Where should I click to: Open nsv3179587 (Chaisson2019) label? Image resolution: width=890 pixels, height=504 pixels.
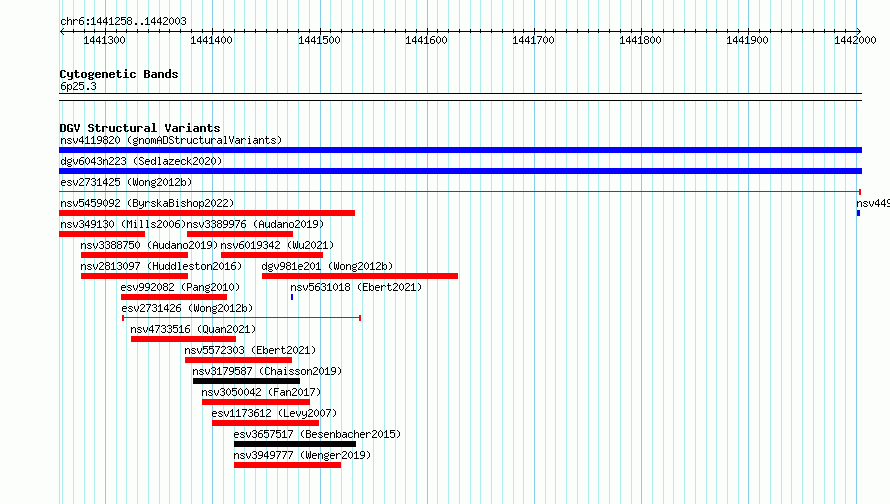[267, 371]
